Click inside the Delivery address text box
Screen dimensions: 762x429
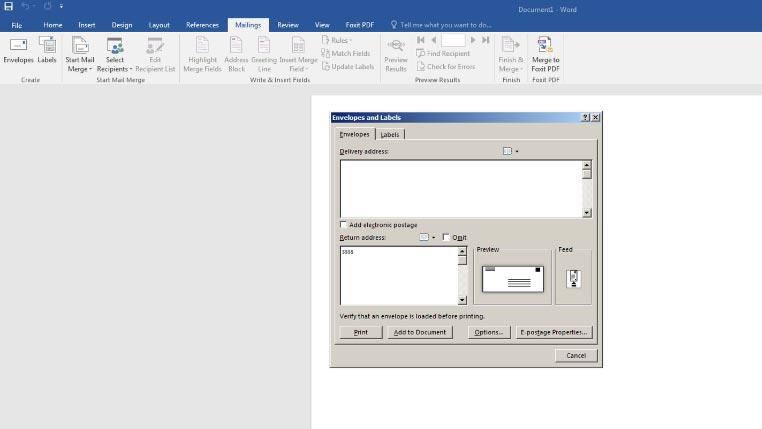(460, 188)
